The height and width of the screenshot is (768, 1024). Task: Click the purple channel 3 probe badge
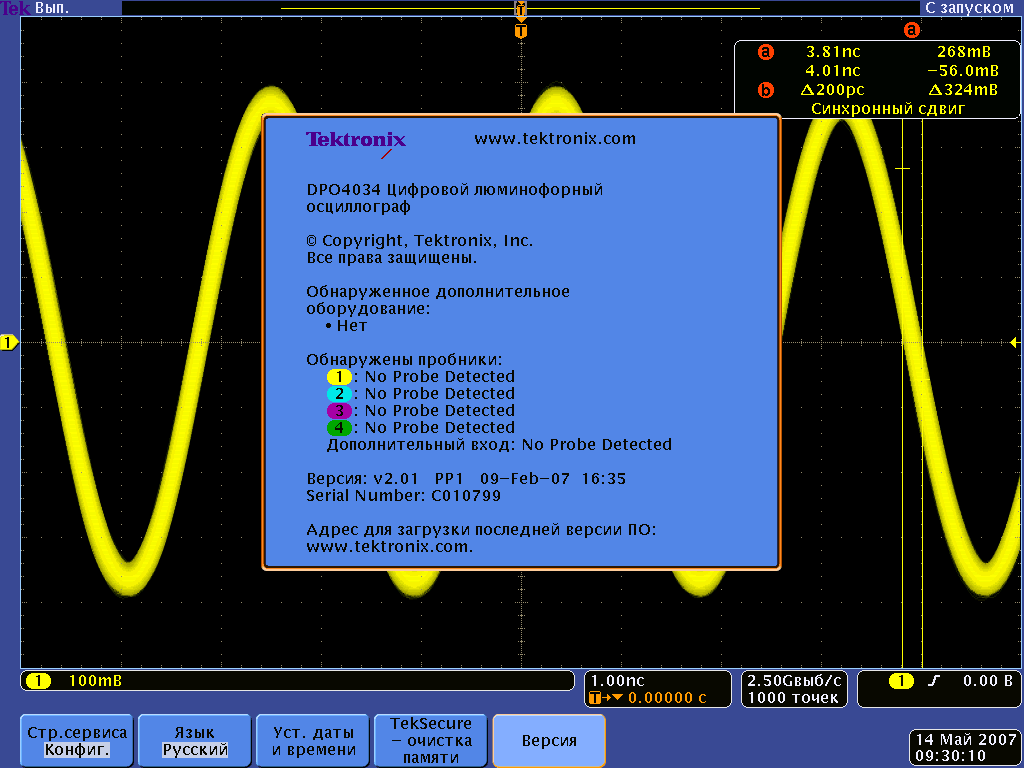click(x=341, y=411)
